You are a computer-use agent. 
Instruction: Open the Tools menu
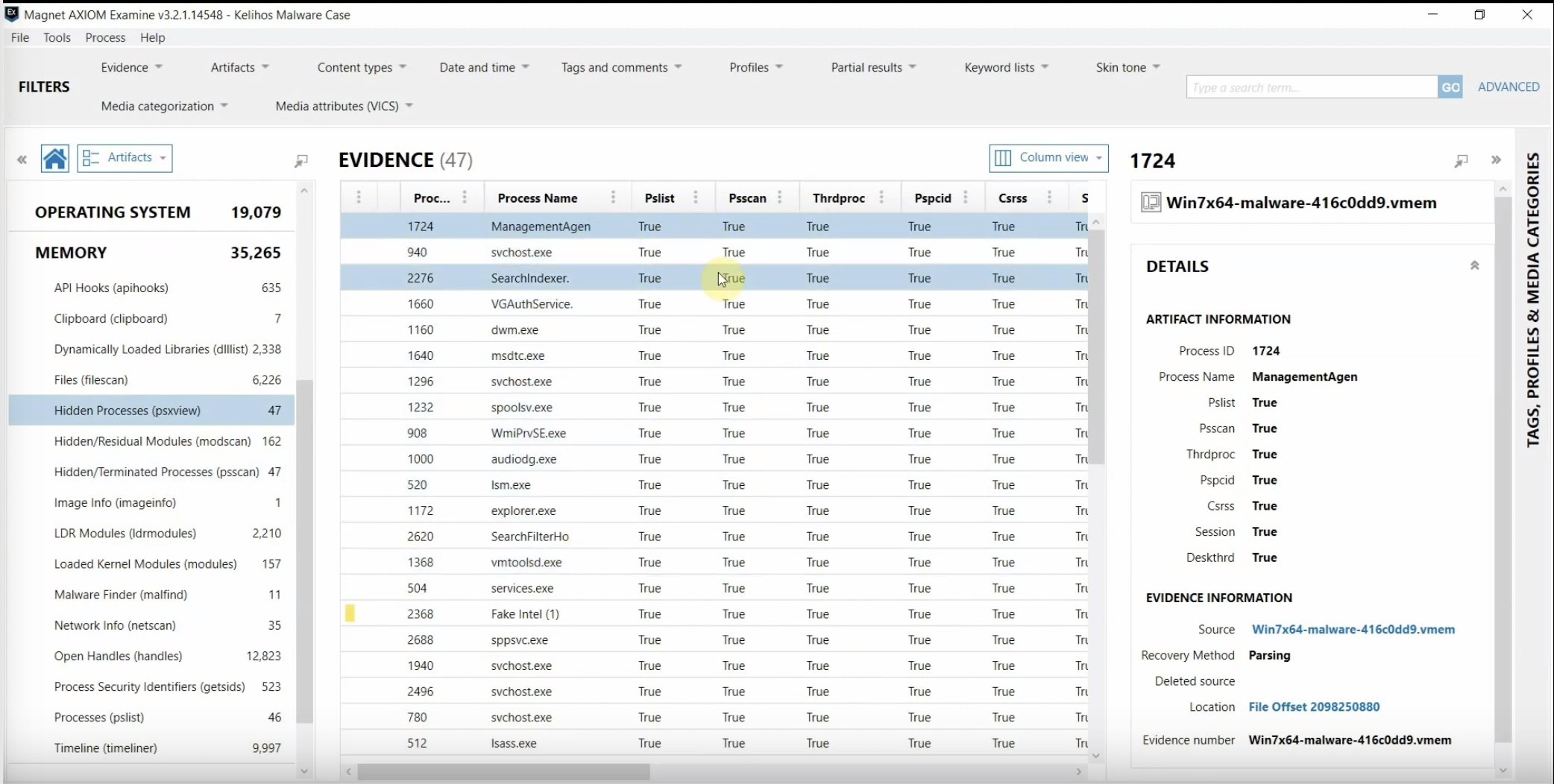pos(57,37)
